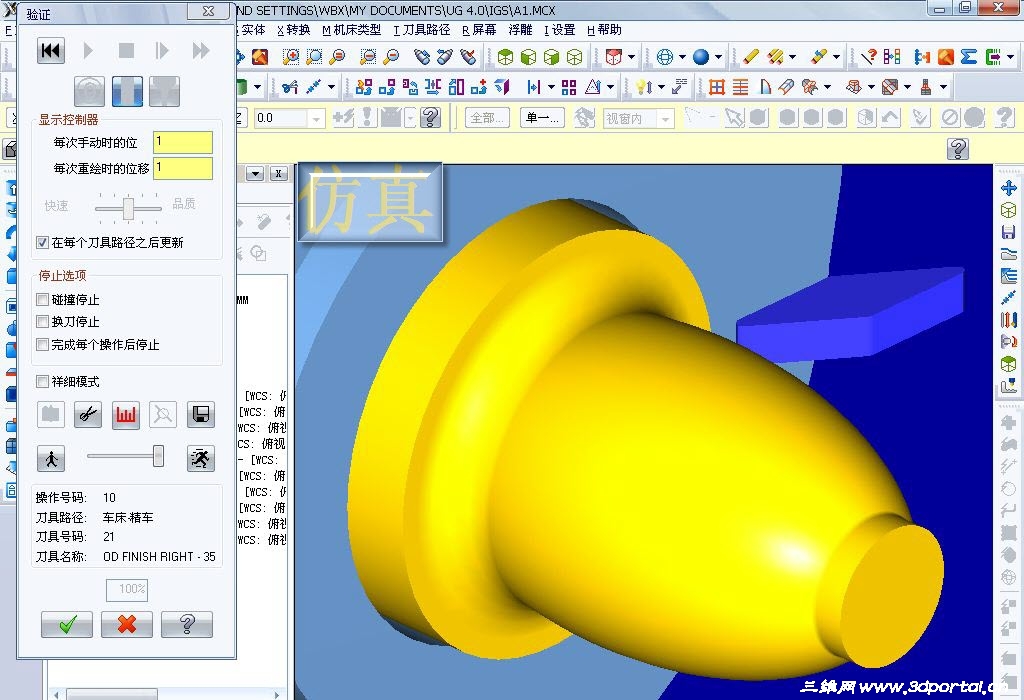
Task: Open the operations manager panel dropdown arrow
Action: (x=255, y=174)
